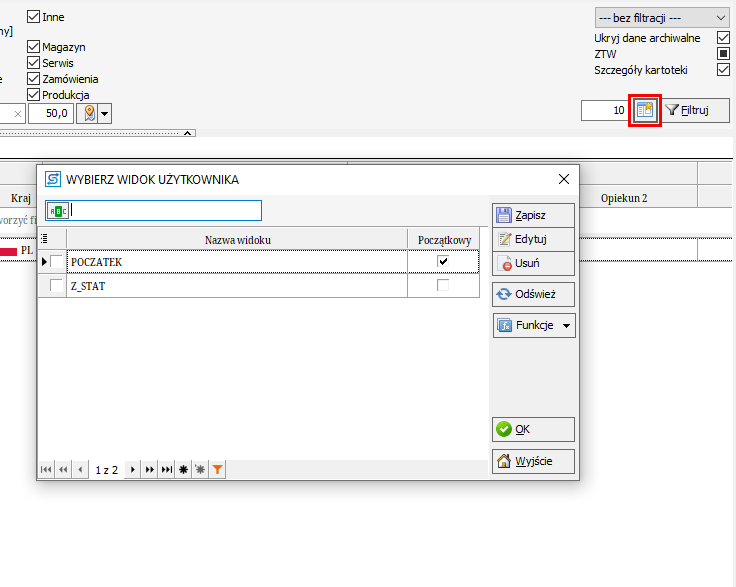
Task: Open the 'bez filtracji' dropdown
Action: 661,18
